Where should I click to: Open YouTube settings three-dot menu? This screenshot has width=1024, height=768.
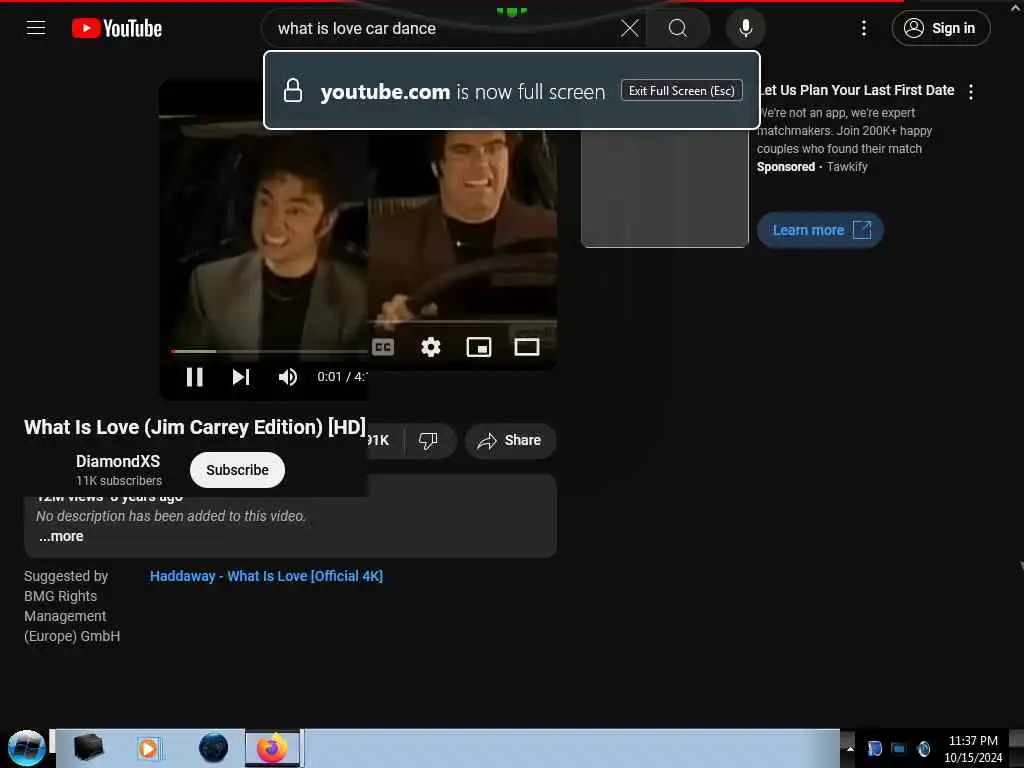[864, 28]
